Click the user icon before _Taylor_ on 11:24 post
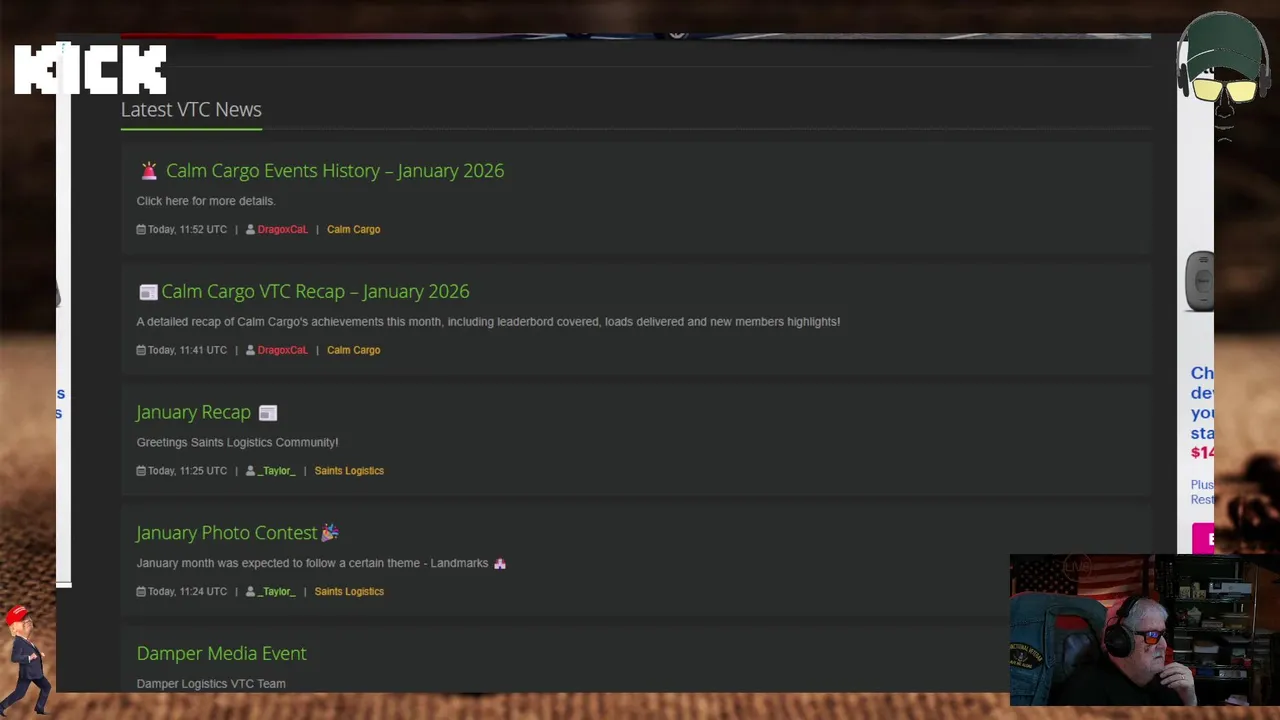The image size is (1280, 720). 250,592
